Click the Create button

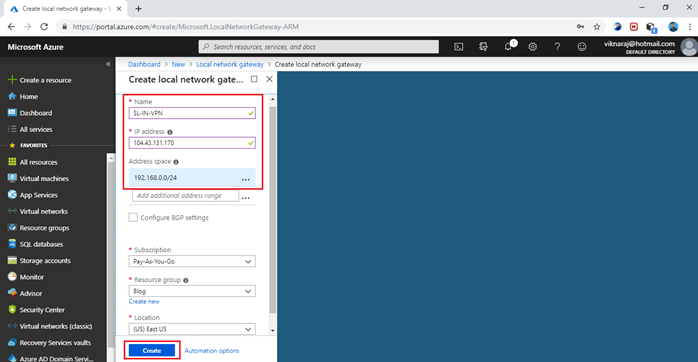point(152,350)
